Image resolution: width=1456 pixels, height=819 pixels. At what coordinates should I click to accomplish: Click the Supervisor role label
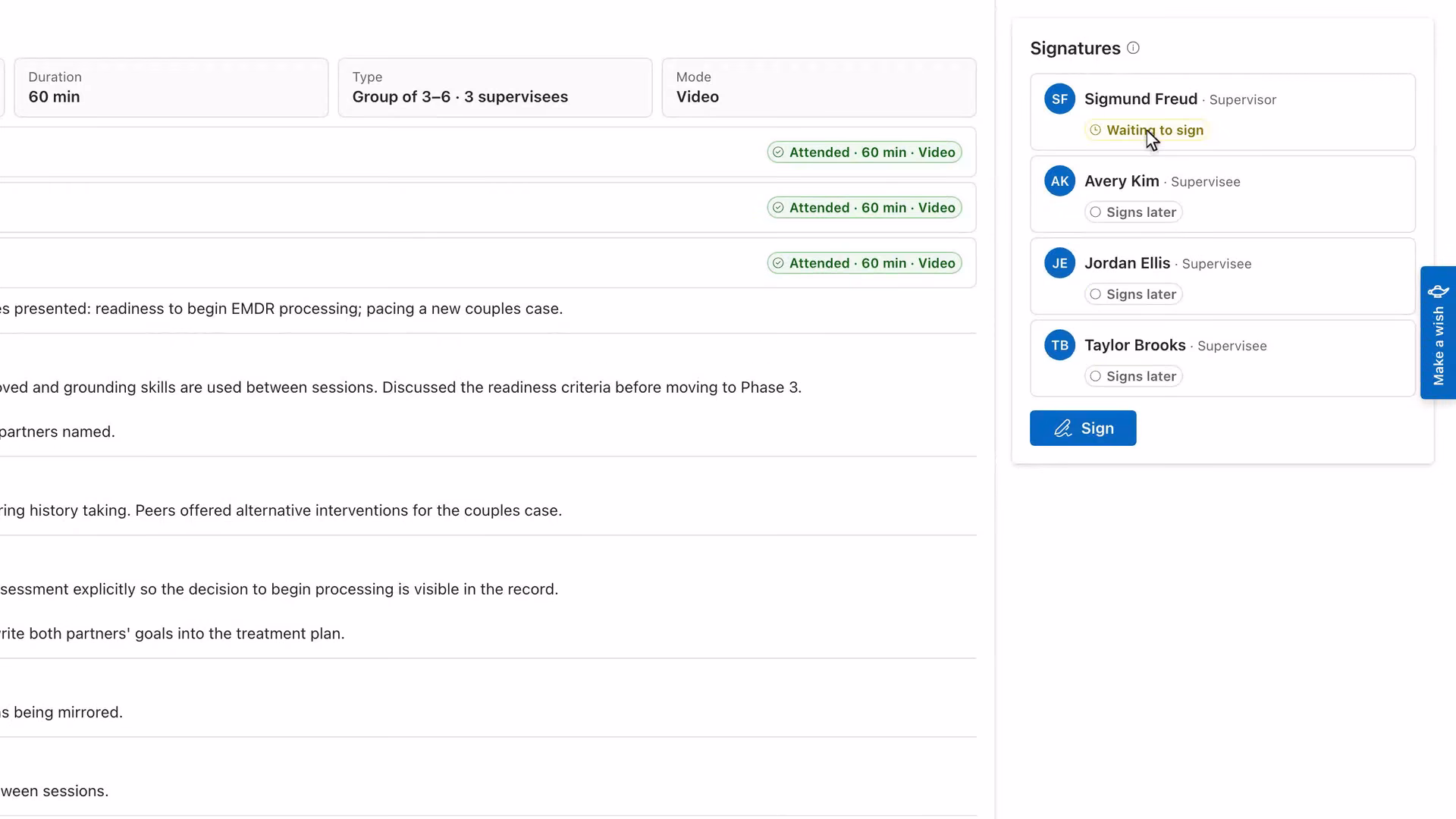pyautogui.click(x=1242, y=100)
